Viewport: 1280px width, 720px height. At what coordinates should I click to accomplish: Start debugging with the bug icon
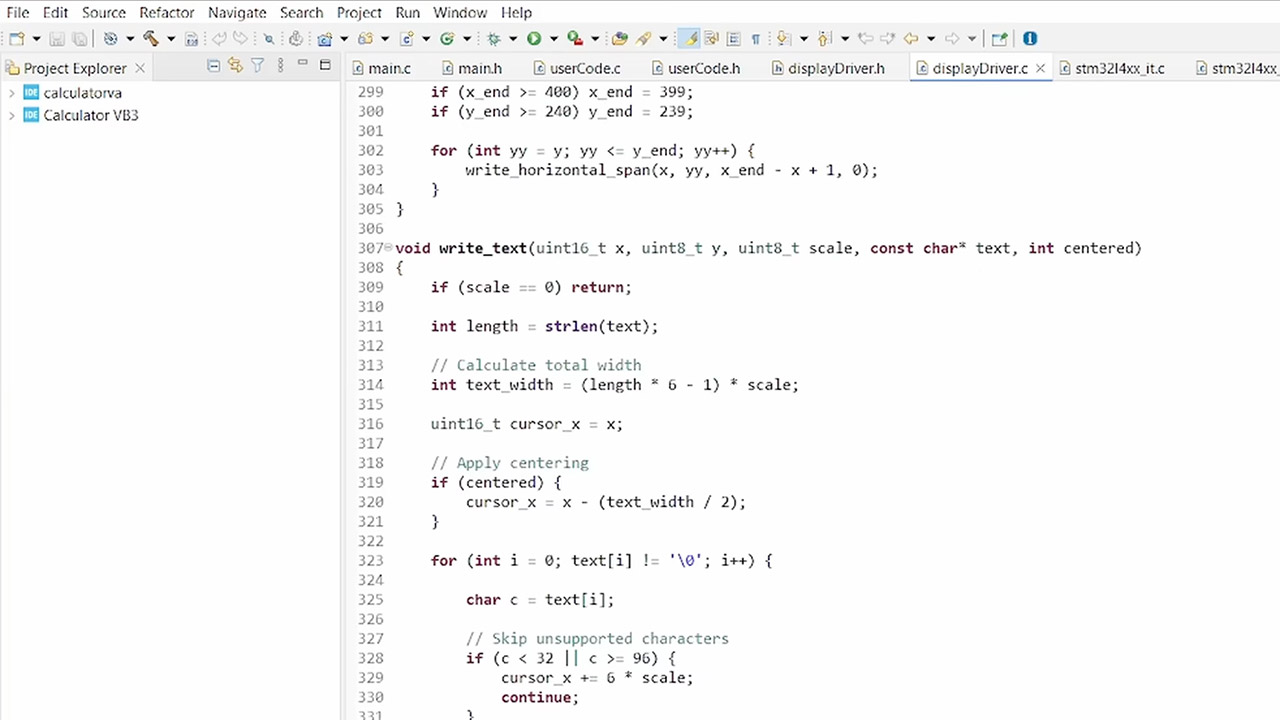pyautogui.click(x=494, y=39)
